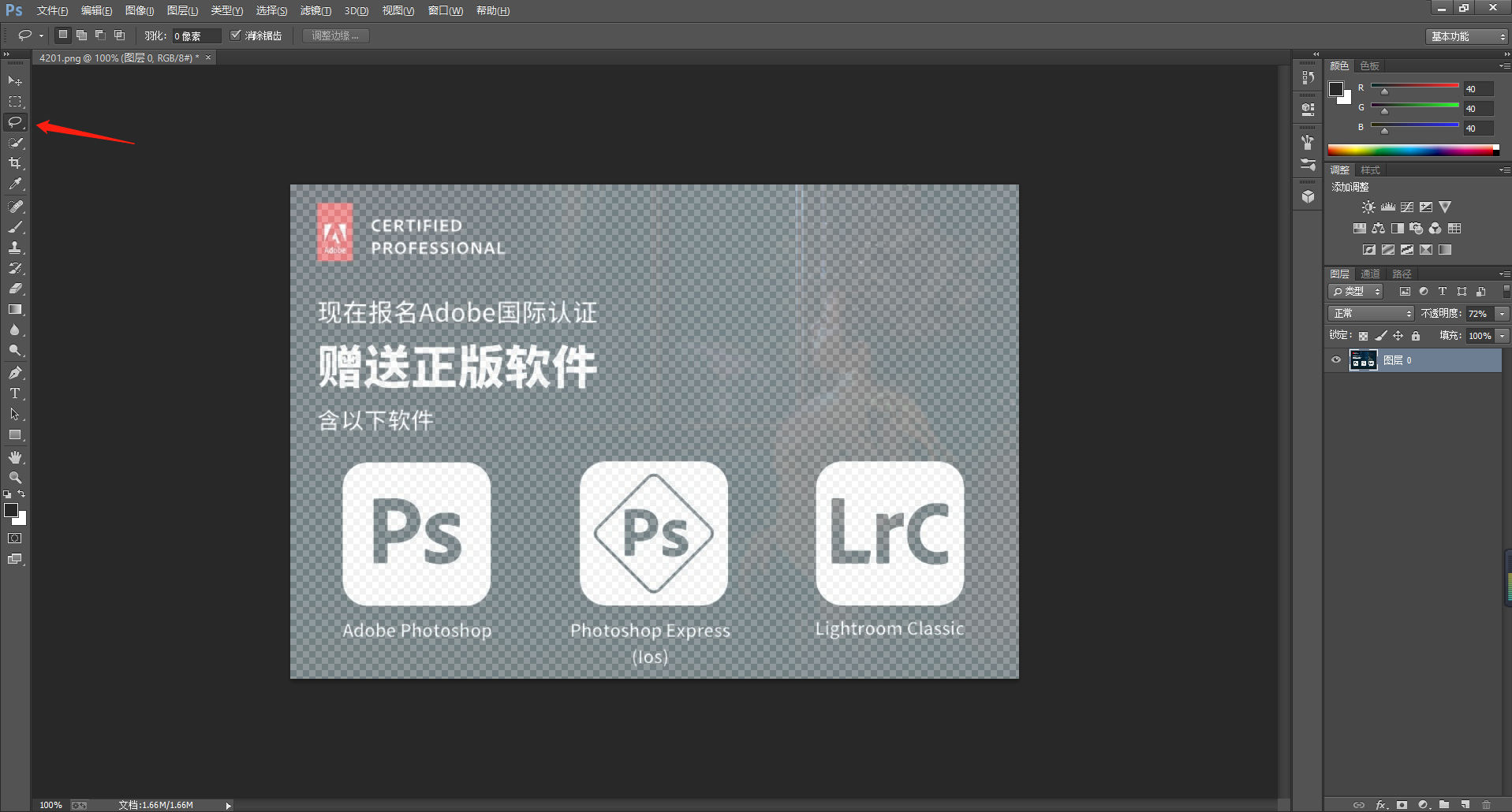
Task: Hide 图层 0 with eye icon
Action: tap(1336, 360)
